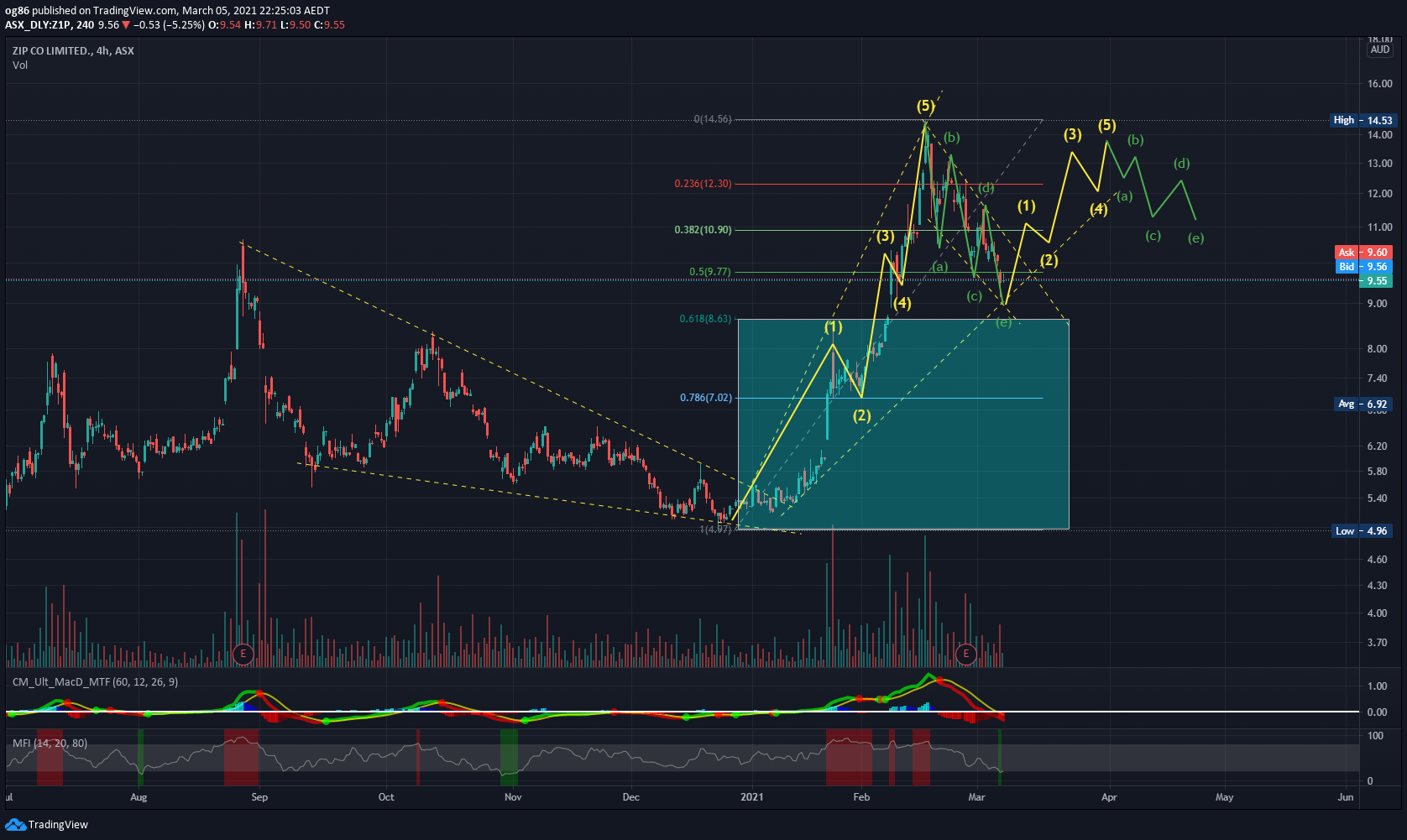
Task: Click the 5.80 price scale value
Action: [1378, 472]
